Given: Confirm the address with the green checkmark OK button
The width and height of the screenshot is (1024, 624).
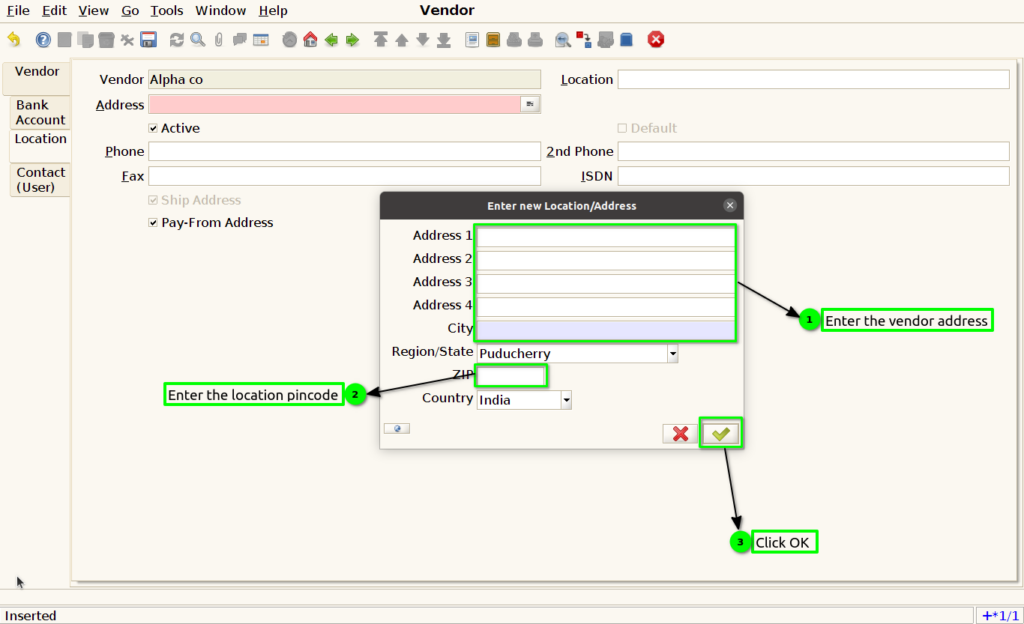Looking at the screenshot, I should [x=721, y=433].
